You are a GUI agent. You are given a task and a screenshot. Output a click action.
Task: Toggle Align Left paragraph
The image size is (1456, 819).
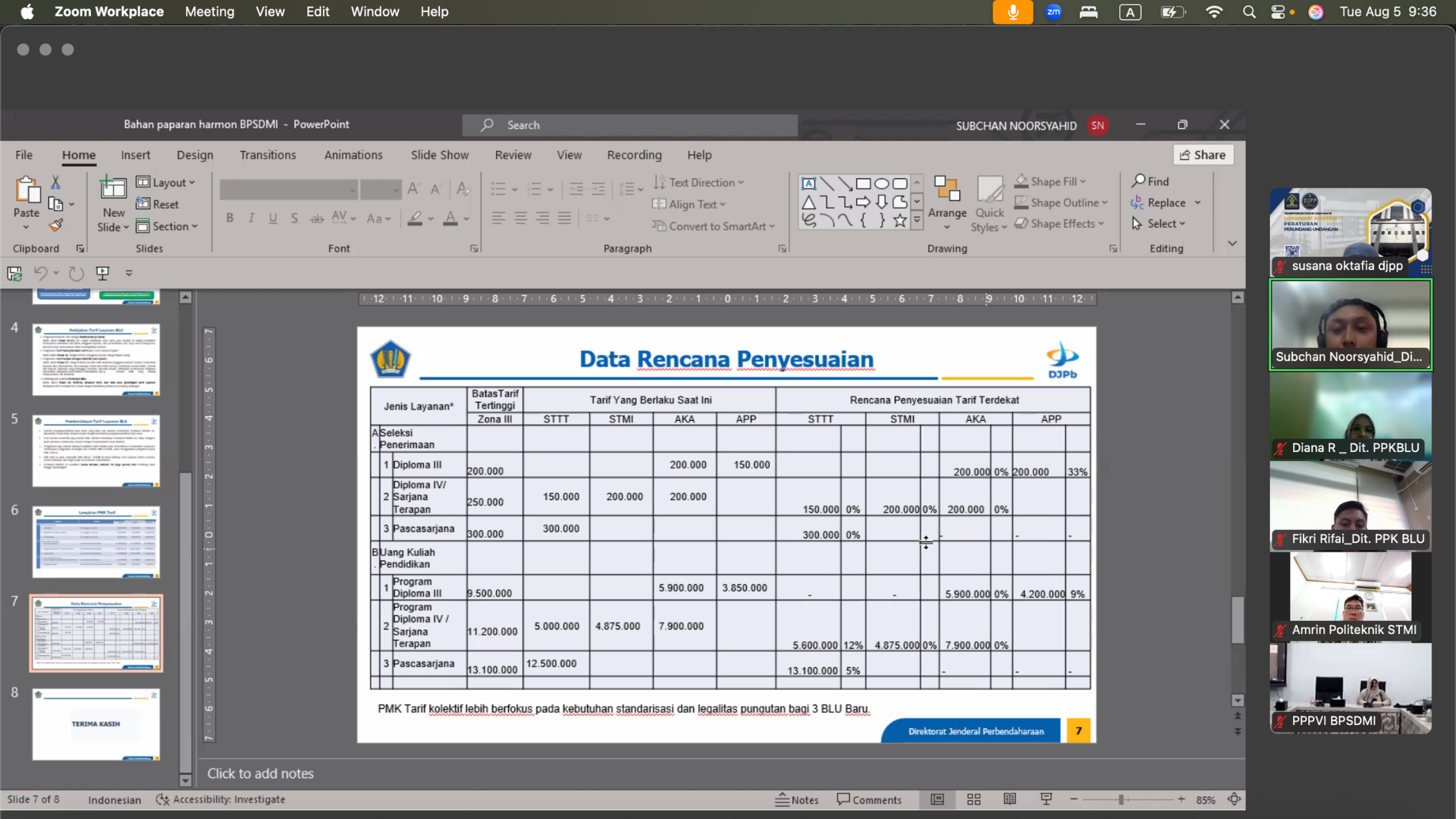pyautogui.click(x=498, y=218)
